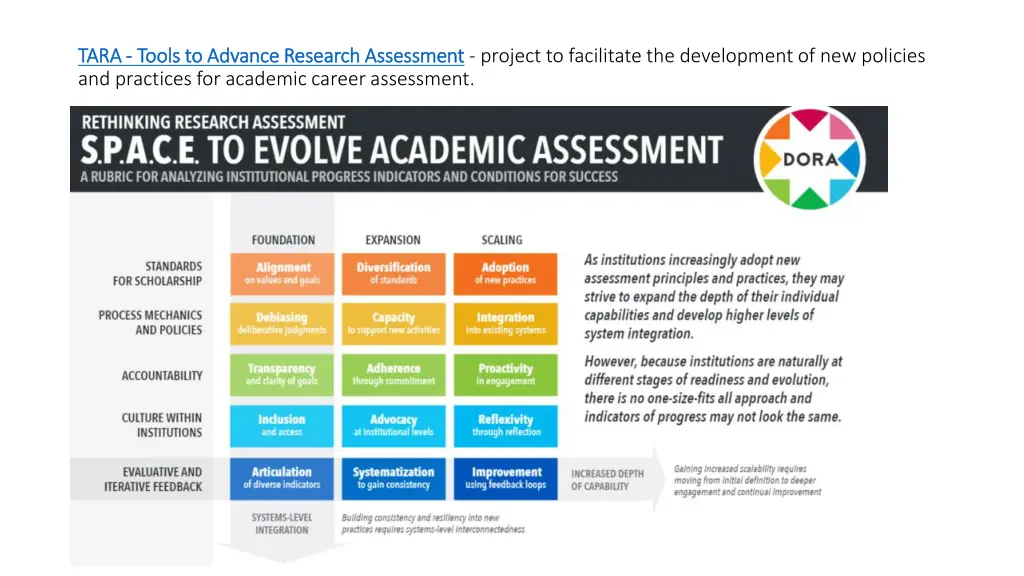Click the RETHINKING RESEARCH ASSESSMENT banner subtitle
This screenshot has height=576, width=1024.
point(213,122)
